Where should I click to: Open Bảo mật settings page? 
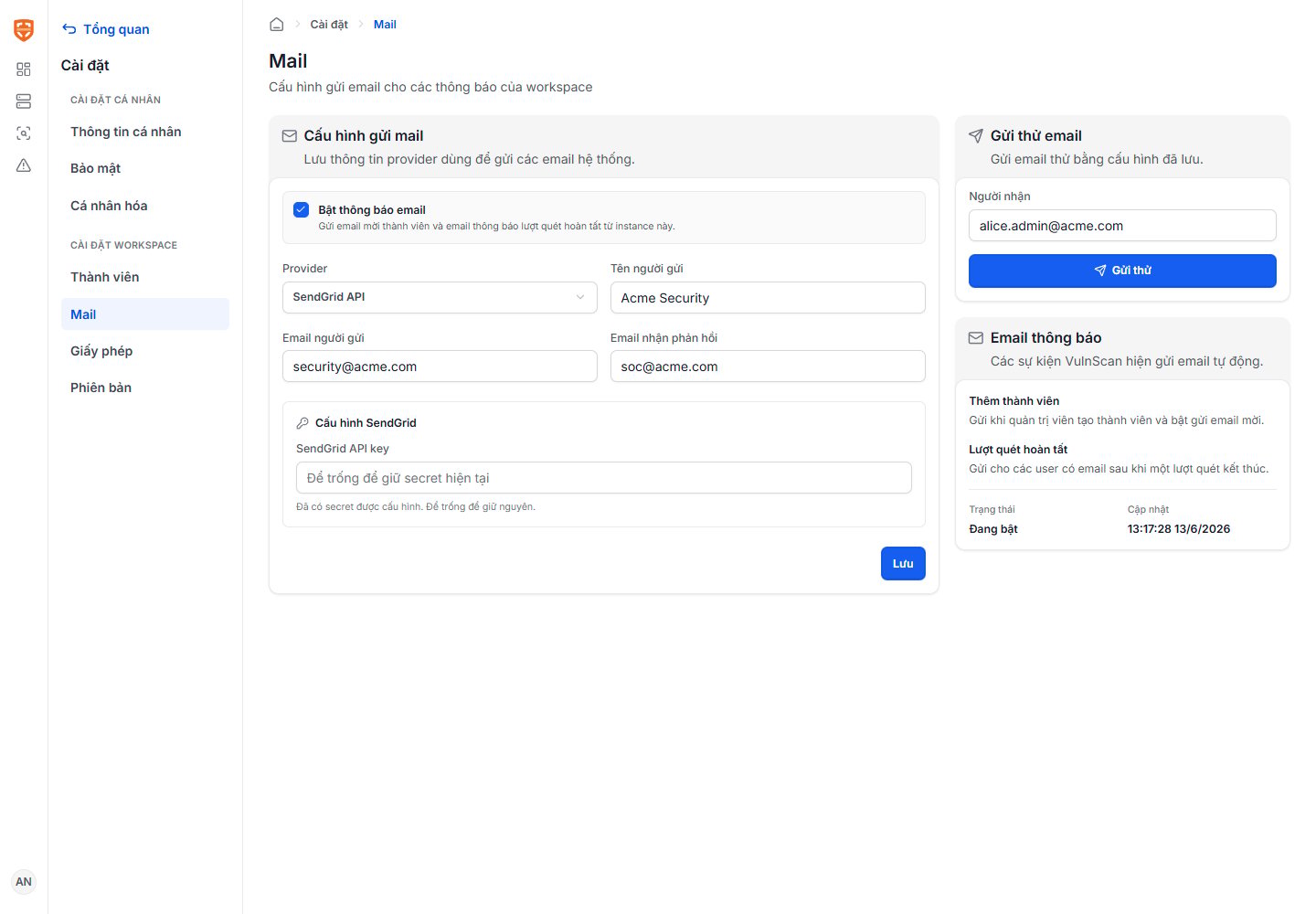tap(145, 168)
